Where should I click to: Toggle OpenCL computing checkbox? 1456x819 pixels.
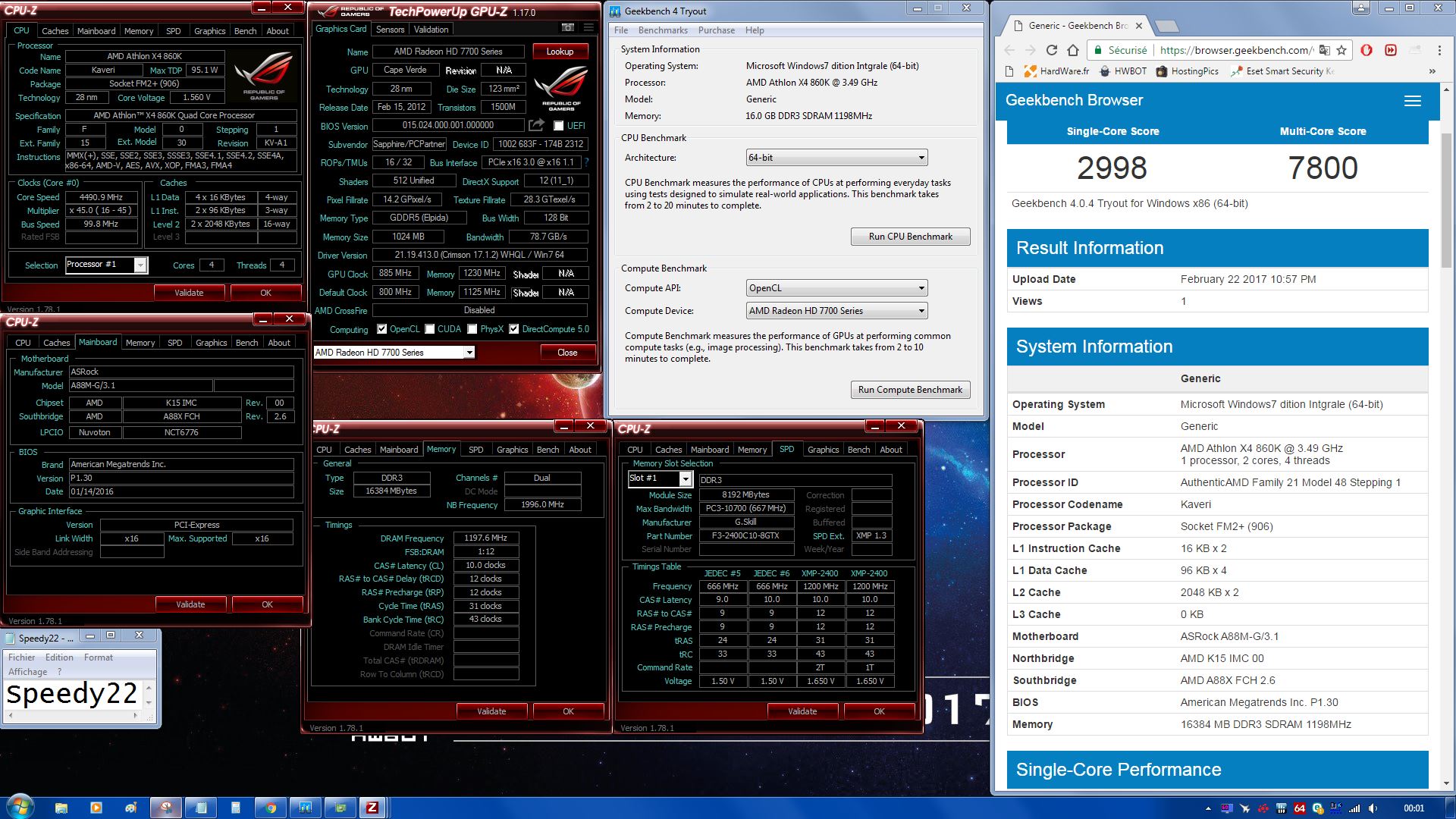(381, 329)
